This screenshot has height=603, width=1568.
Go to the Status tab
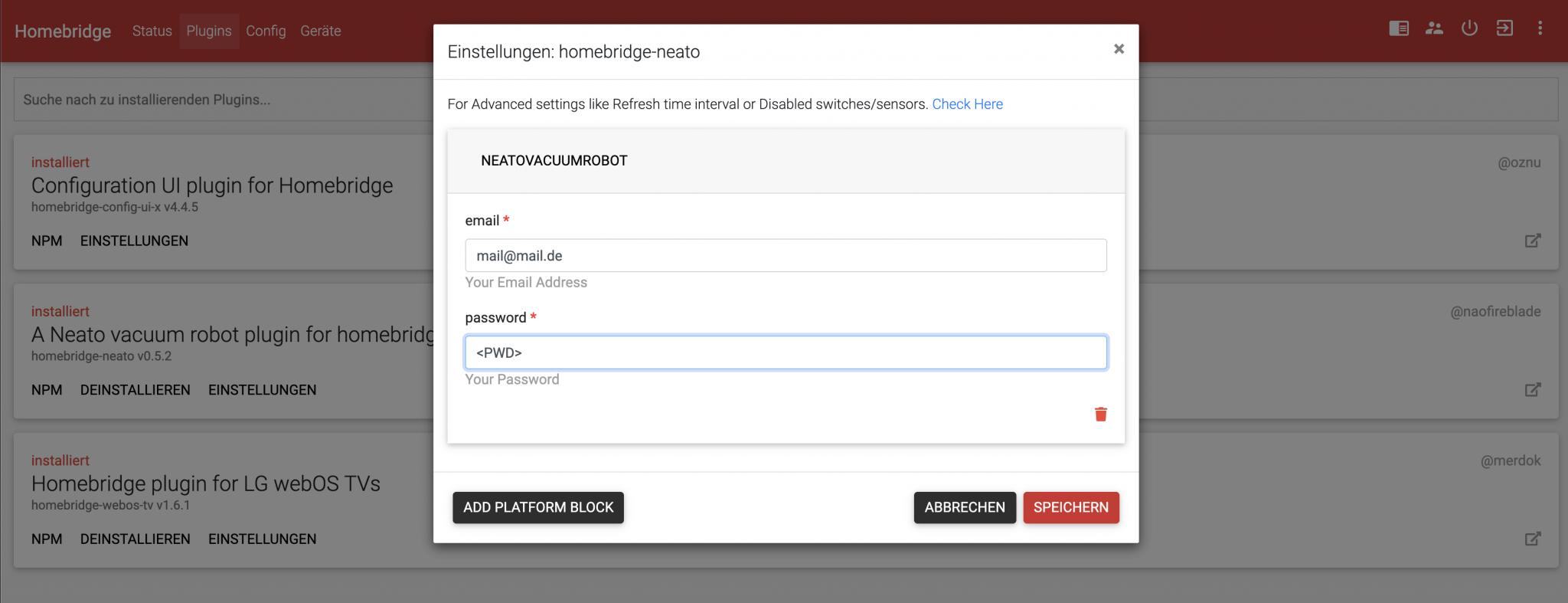(x=152, y=31)
